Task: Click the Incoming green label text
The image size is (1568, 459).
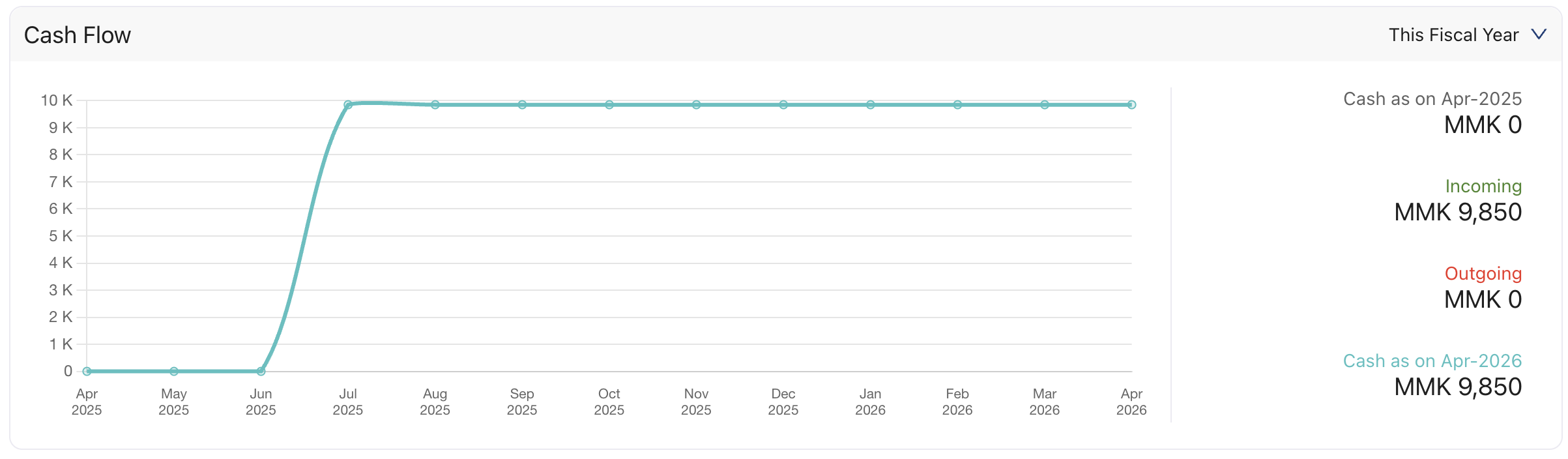Action: (1484, 186)
